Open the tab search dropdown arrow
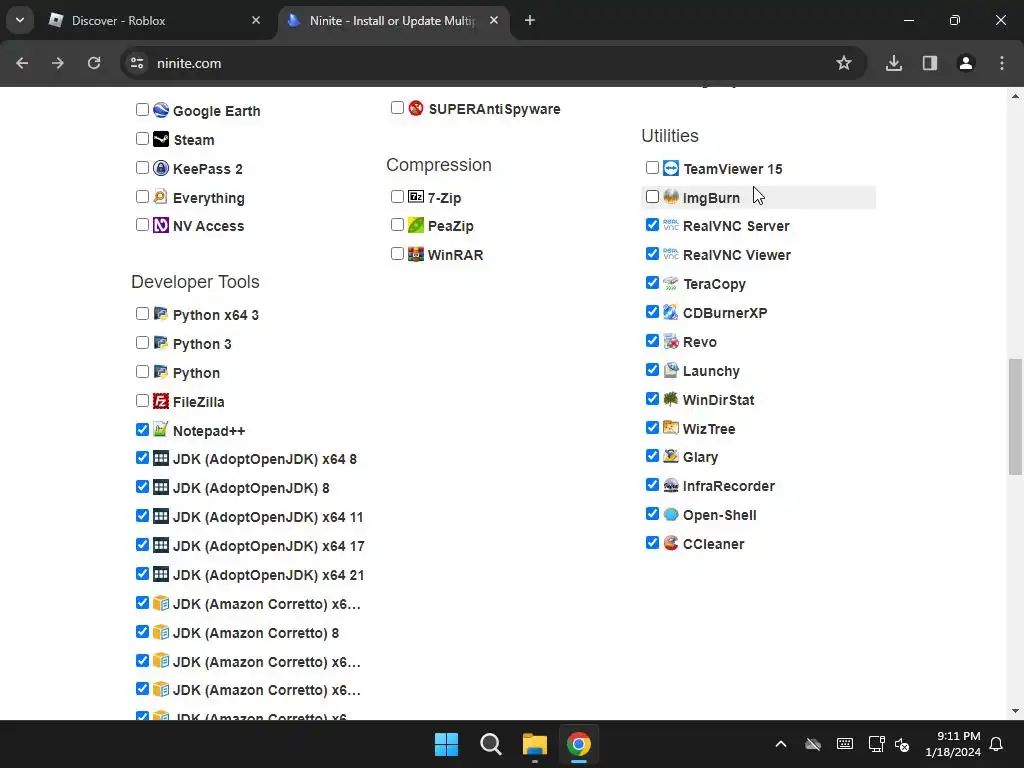 pos(20,20)
